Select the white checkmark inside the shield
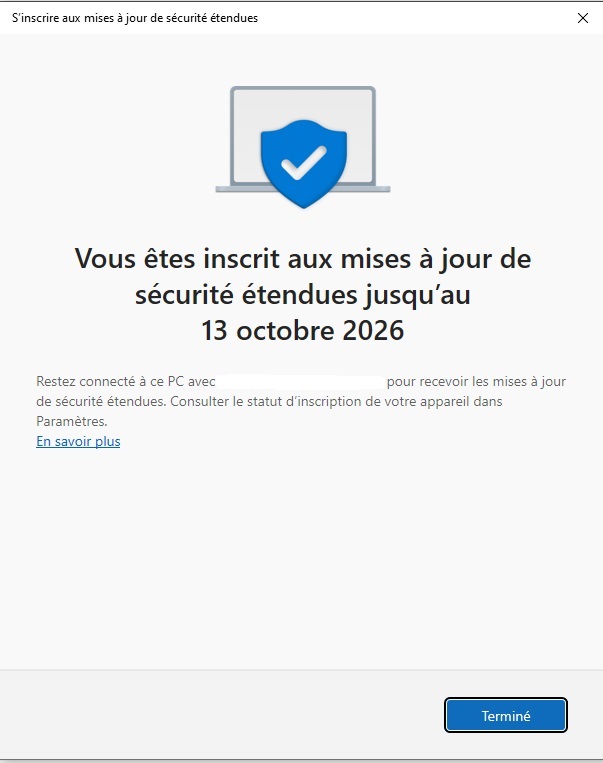Screen dimensions: 603x763 304,162
